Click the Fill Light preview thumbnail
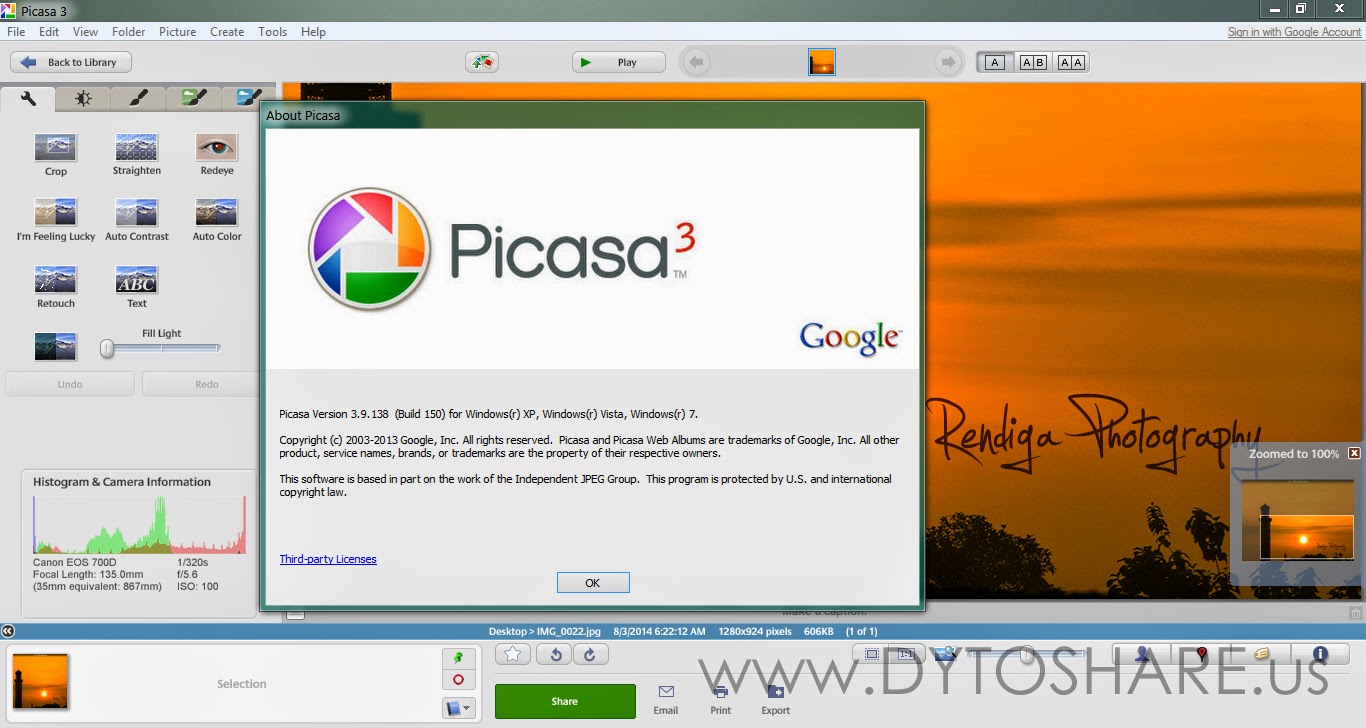Screen dimensions: 1366x728 point(56,346)
